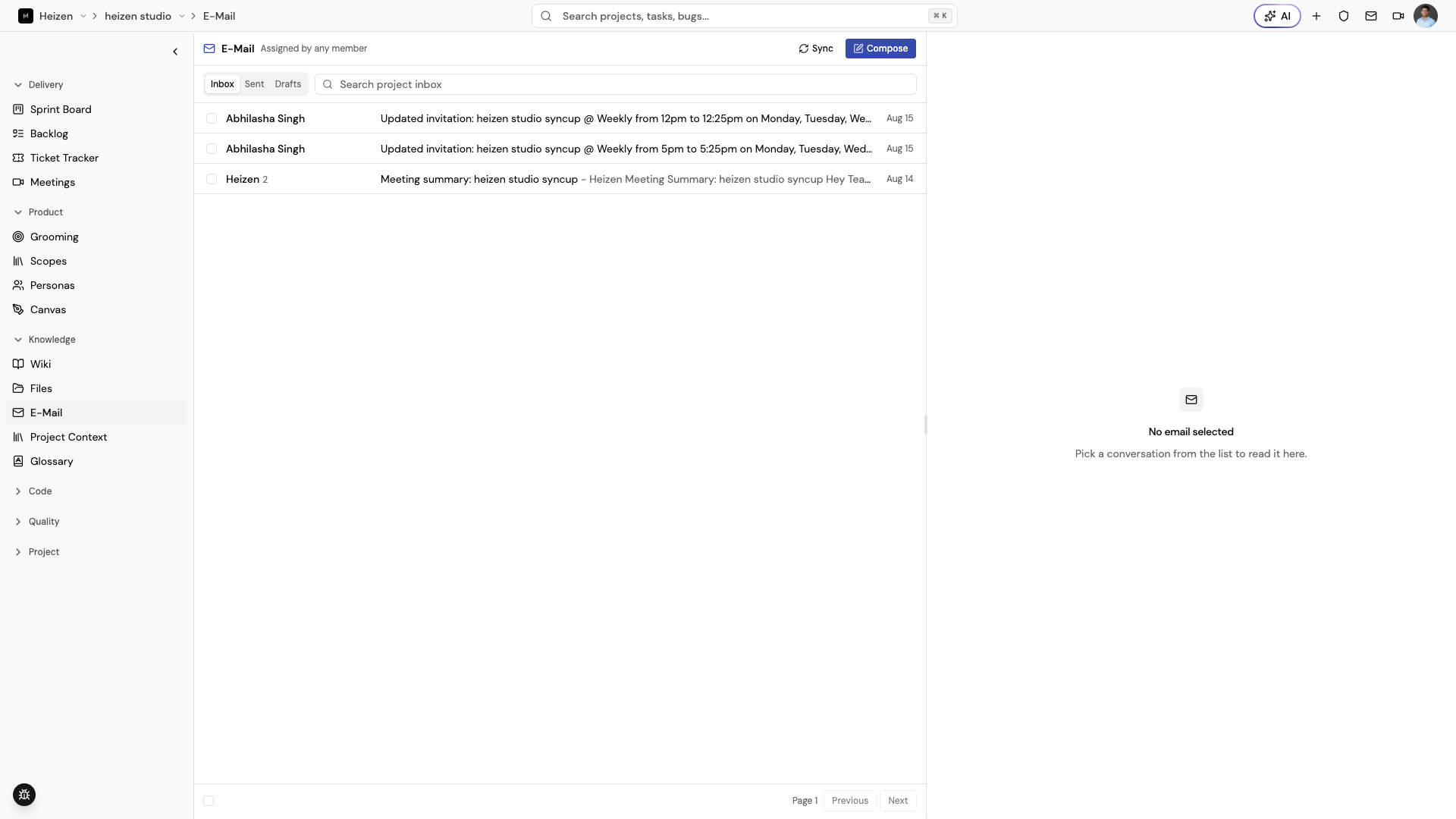Expand the Quality section
Image resolution: width=1456 pixels, height=819 pixels.
click(x=36, y=522)
